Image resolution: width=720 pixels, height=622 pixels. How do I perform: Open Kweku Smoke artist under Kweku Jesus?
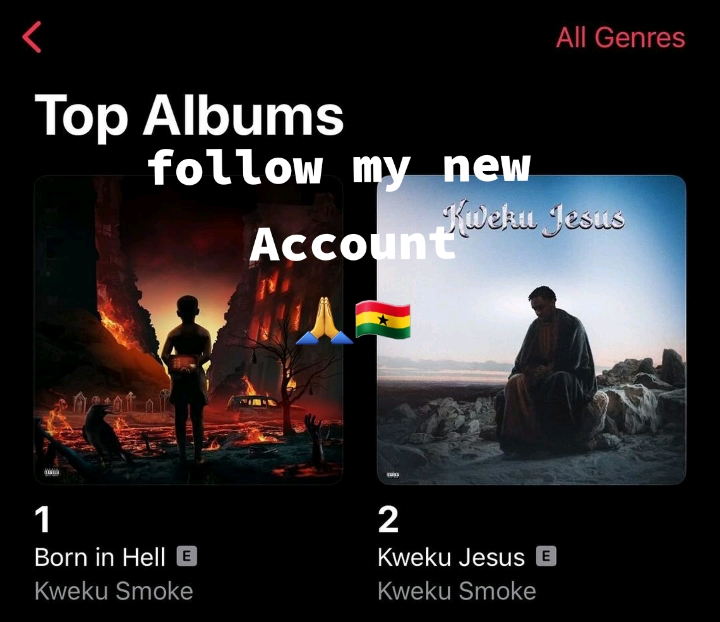[456, 591]
